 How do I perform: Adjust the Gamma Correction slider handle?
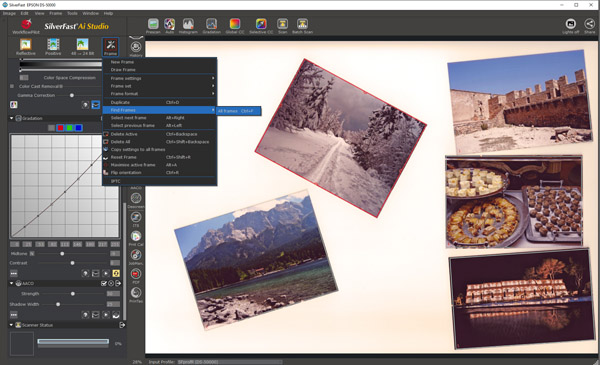(x=72, y=95)
